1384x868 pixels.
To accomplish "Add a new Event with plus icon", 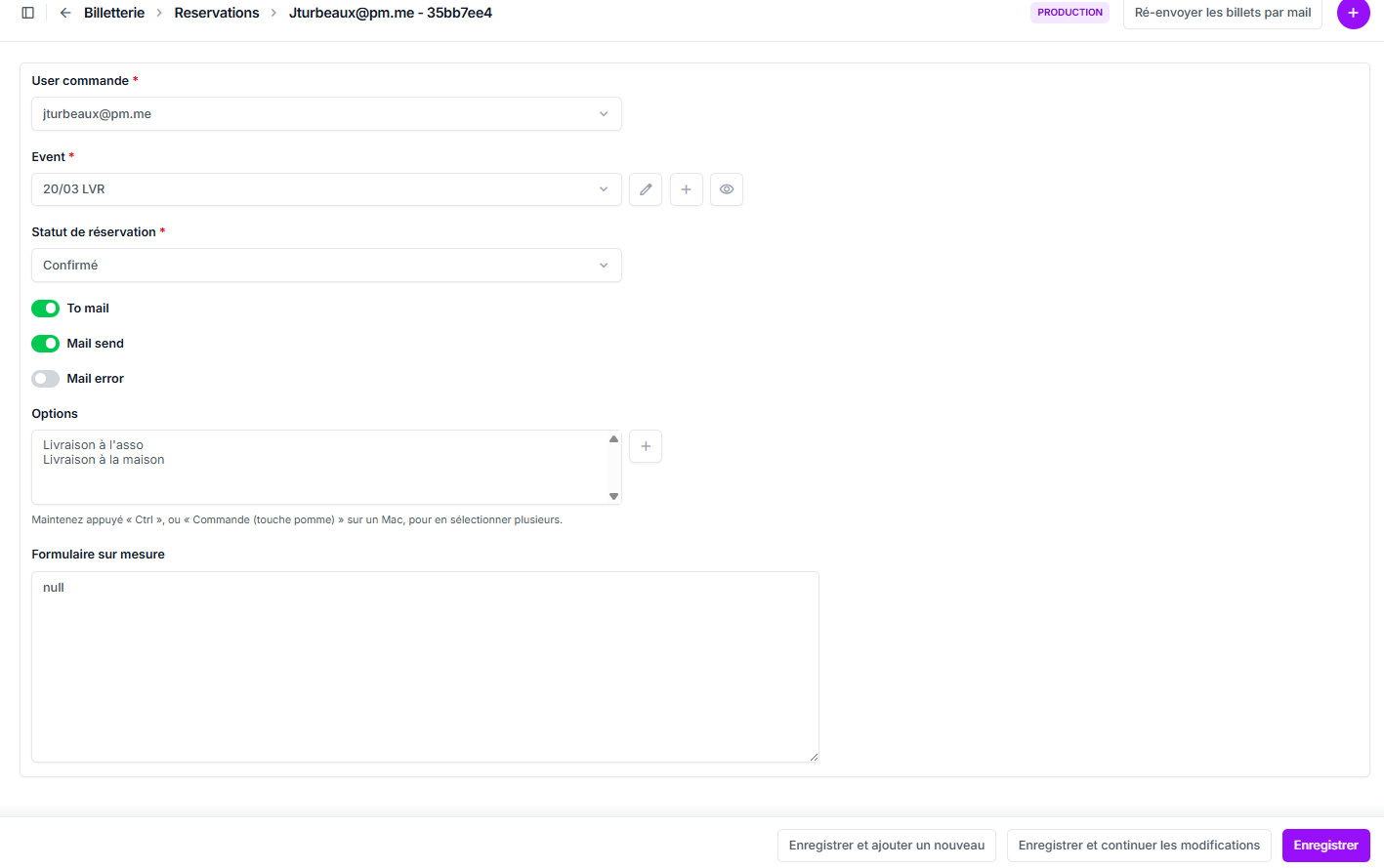I will (687, 189).
